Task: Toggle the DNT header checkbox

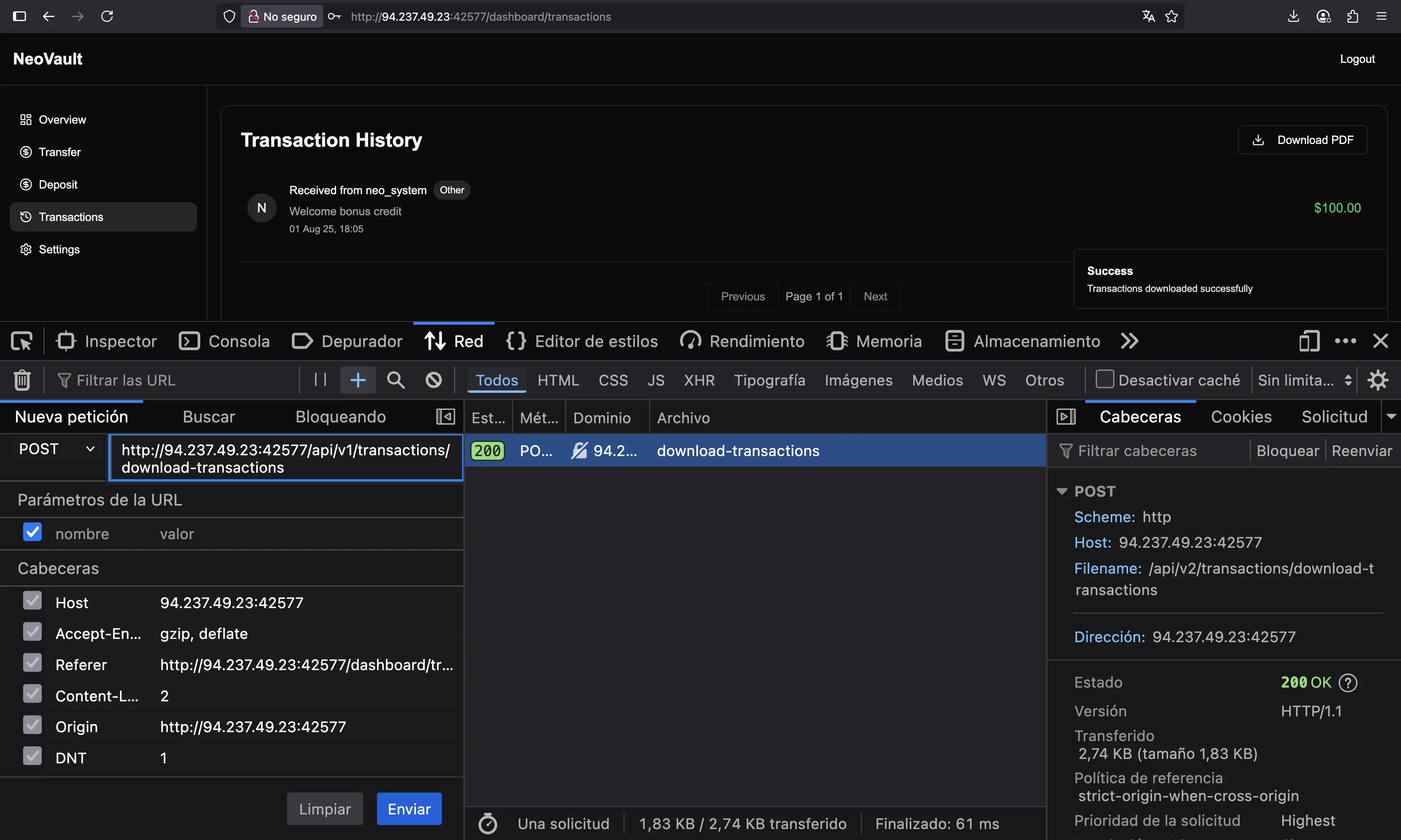Action: (32, 756)
